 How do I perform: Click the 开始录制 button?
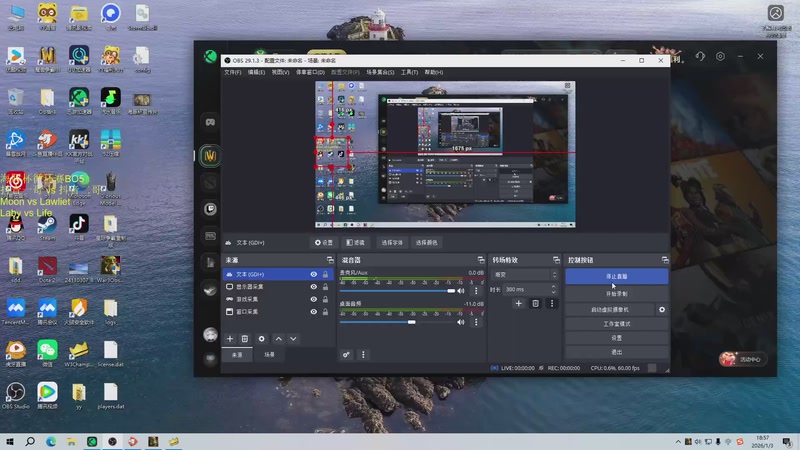[615, 294]
